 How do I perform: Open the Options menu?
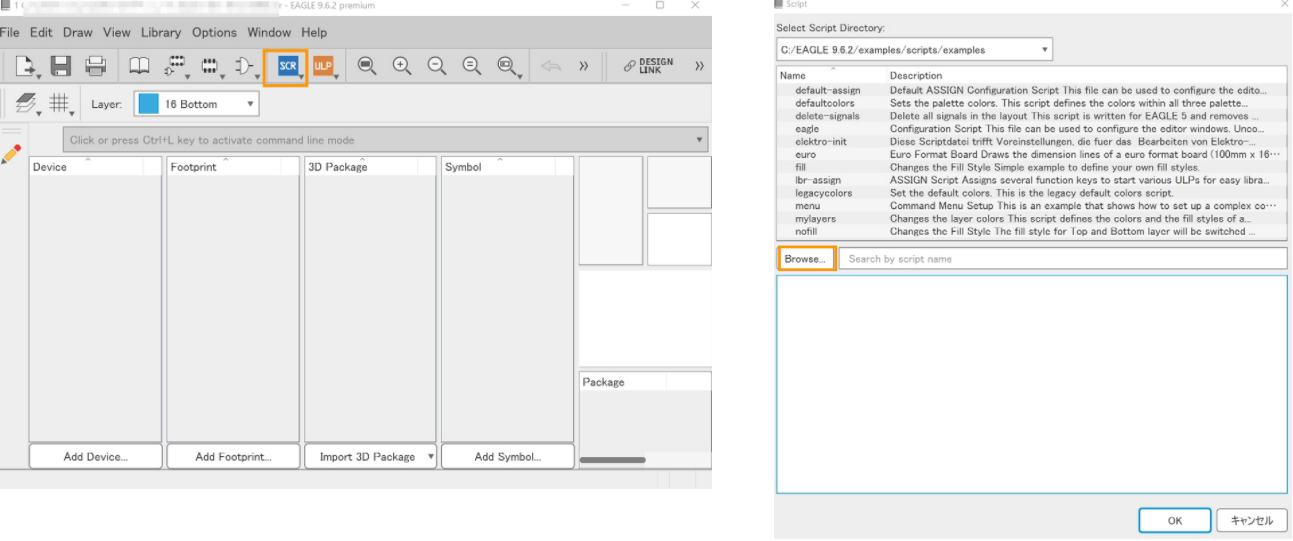214,32
